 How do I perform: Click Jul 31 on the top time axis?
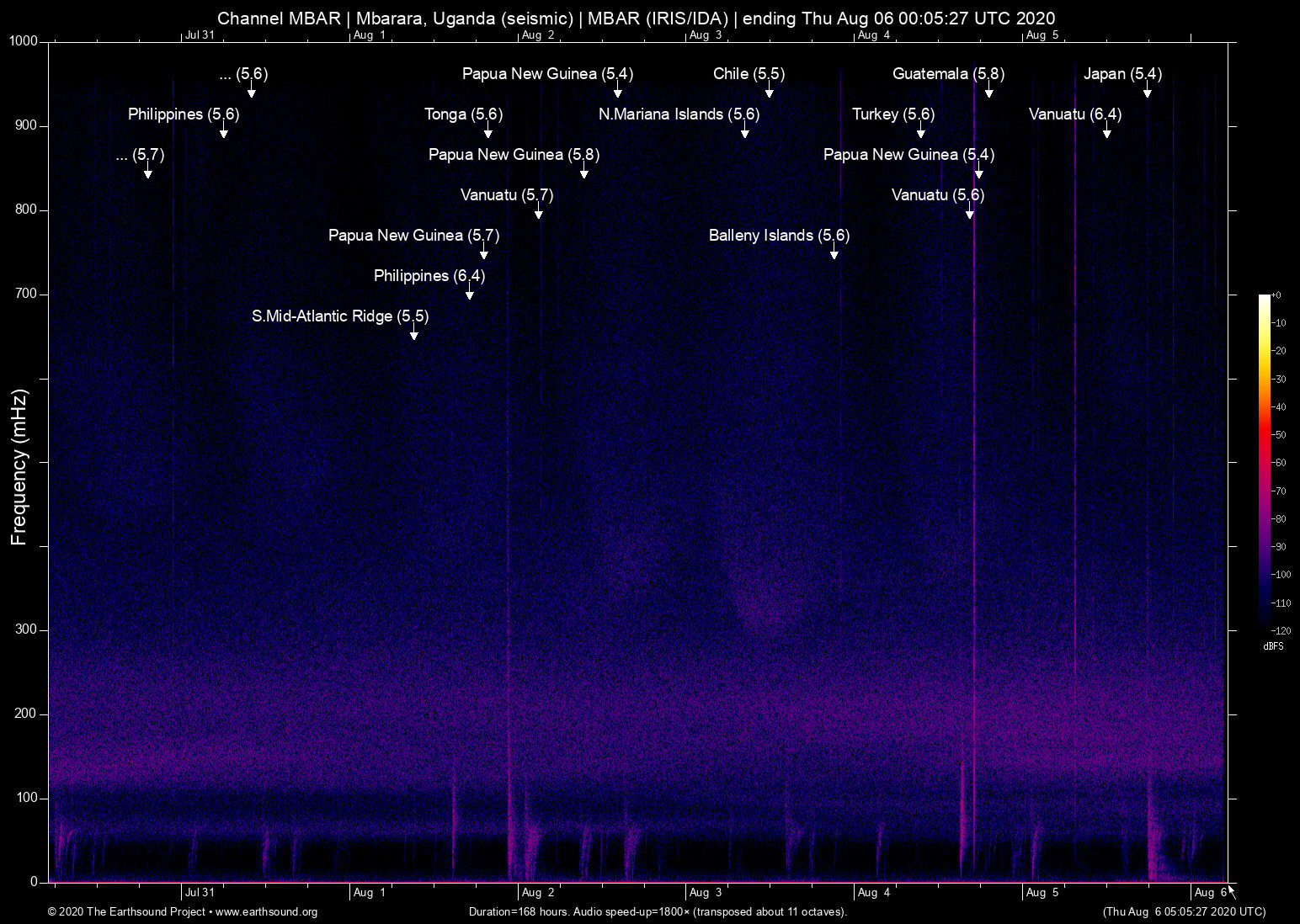(x=200, y=35)
